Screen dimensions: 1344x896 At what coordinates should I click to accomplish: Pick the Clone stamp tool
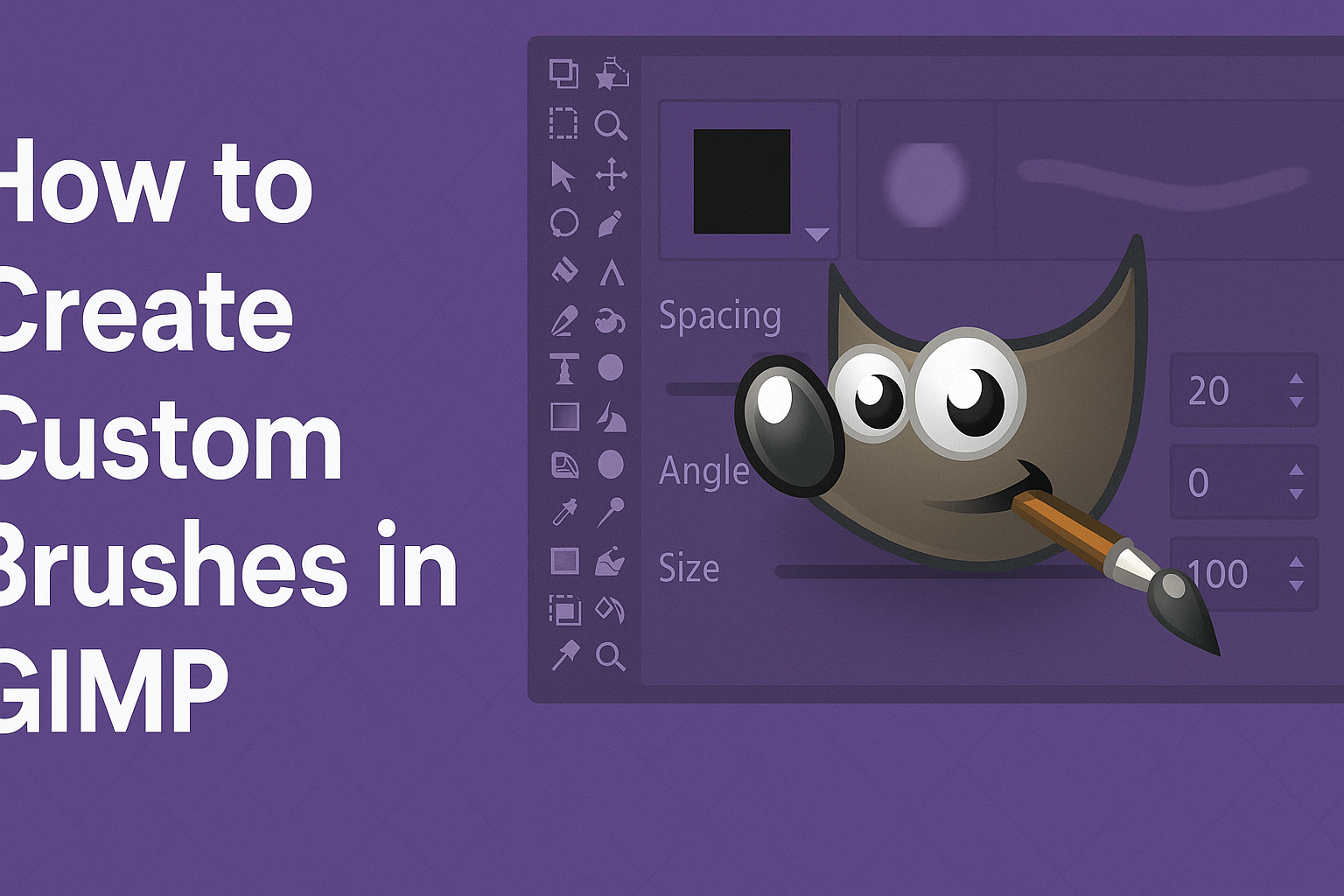[x=564, y=368]
